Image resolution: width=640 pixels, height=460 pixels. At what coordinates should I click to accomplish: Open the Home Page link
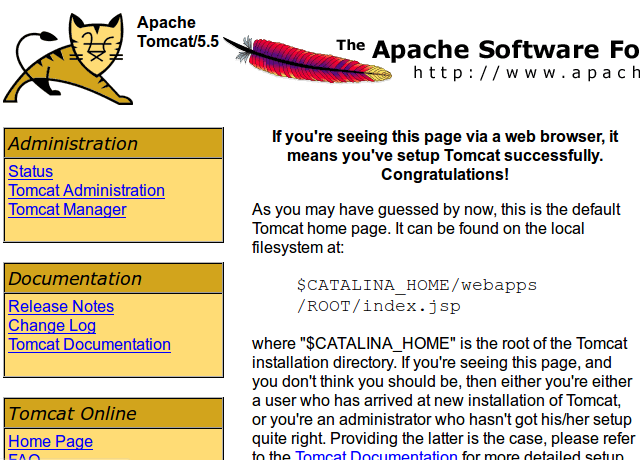[51, 442]
